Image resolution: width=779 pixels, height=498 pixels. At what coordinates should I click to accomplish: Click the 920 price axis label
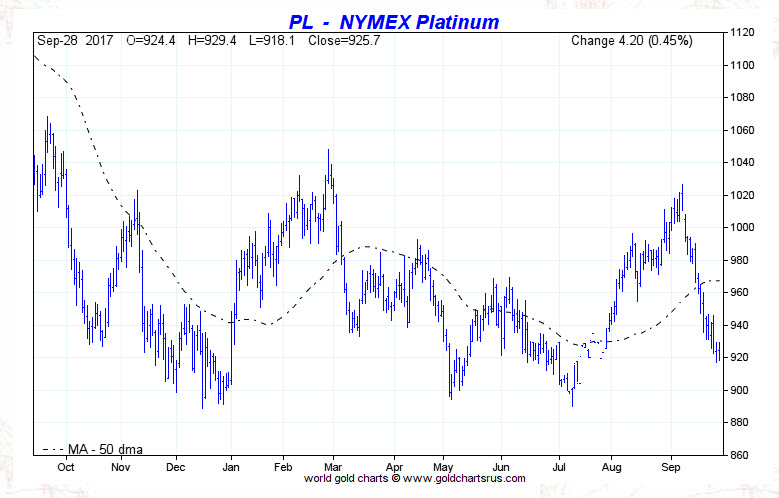tap(739, 358)
